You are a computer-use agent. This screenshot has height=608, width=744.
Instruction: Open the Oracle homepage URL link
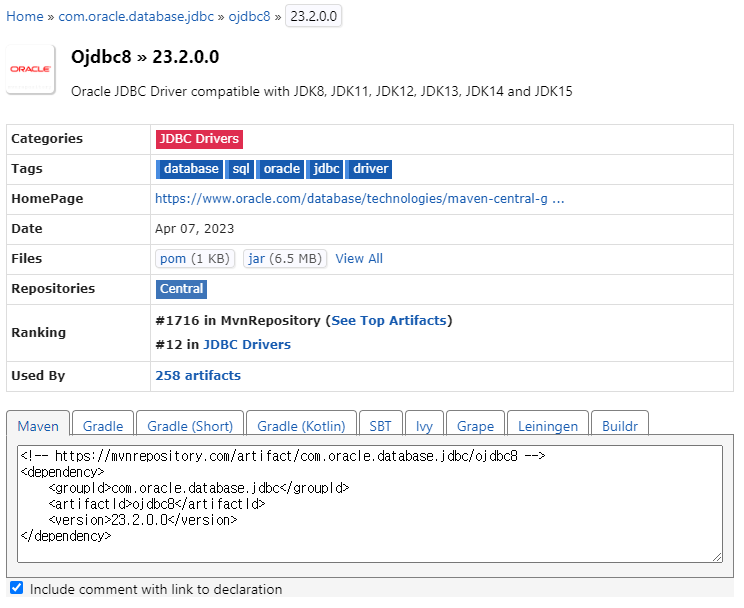(x=360, y=198)
